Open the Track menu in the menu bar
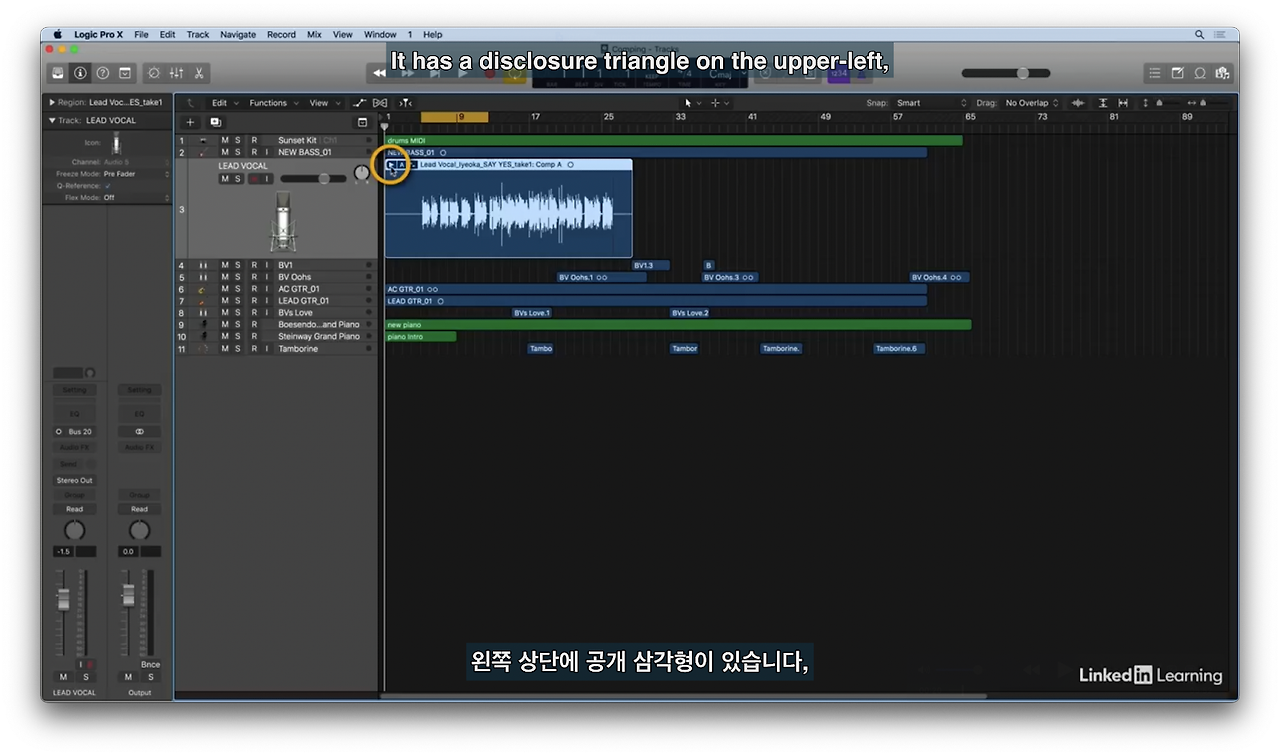Screen dimensions: 1280x756 tap(198, 34)
